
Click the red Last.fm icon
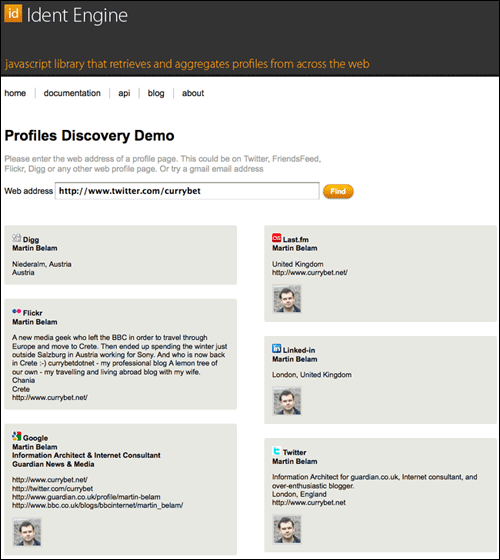[x=276, y=238]
